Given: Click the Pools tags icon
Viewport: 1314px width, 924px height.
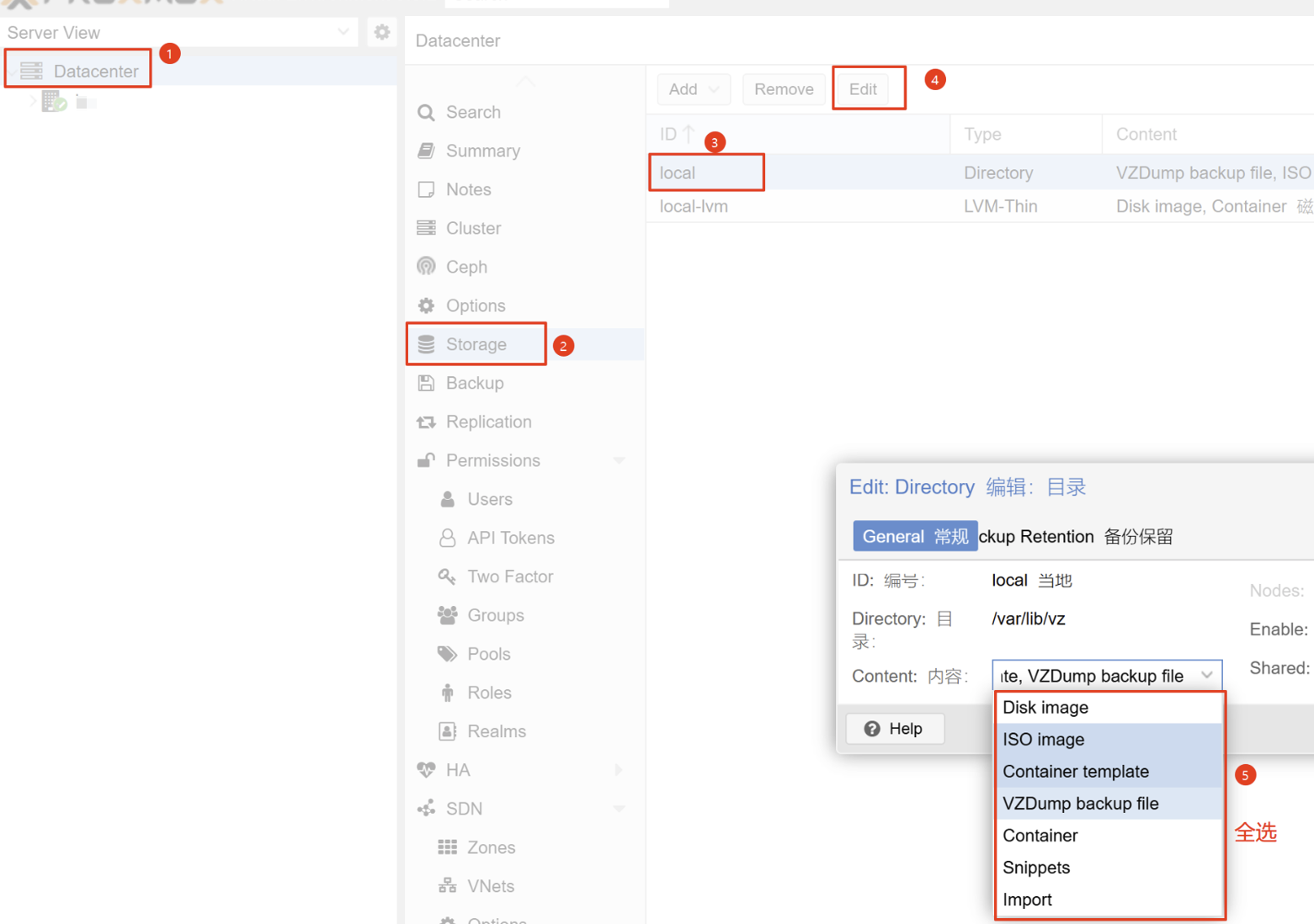Looking at the screenshot, I should click(x=448, y=654).
